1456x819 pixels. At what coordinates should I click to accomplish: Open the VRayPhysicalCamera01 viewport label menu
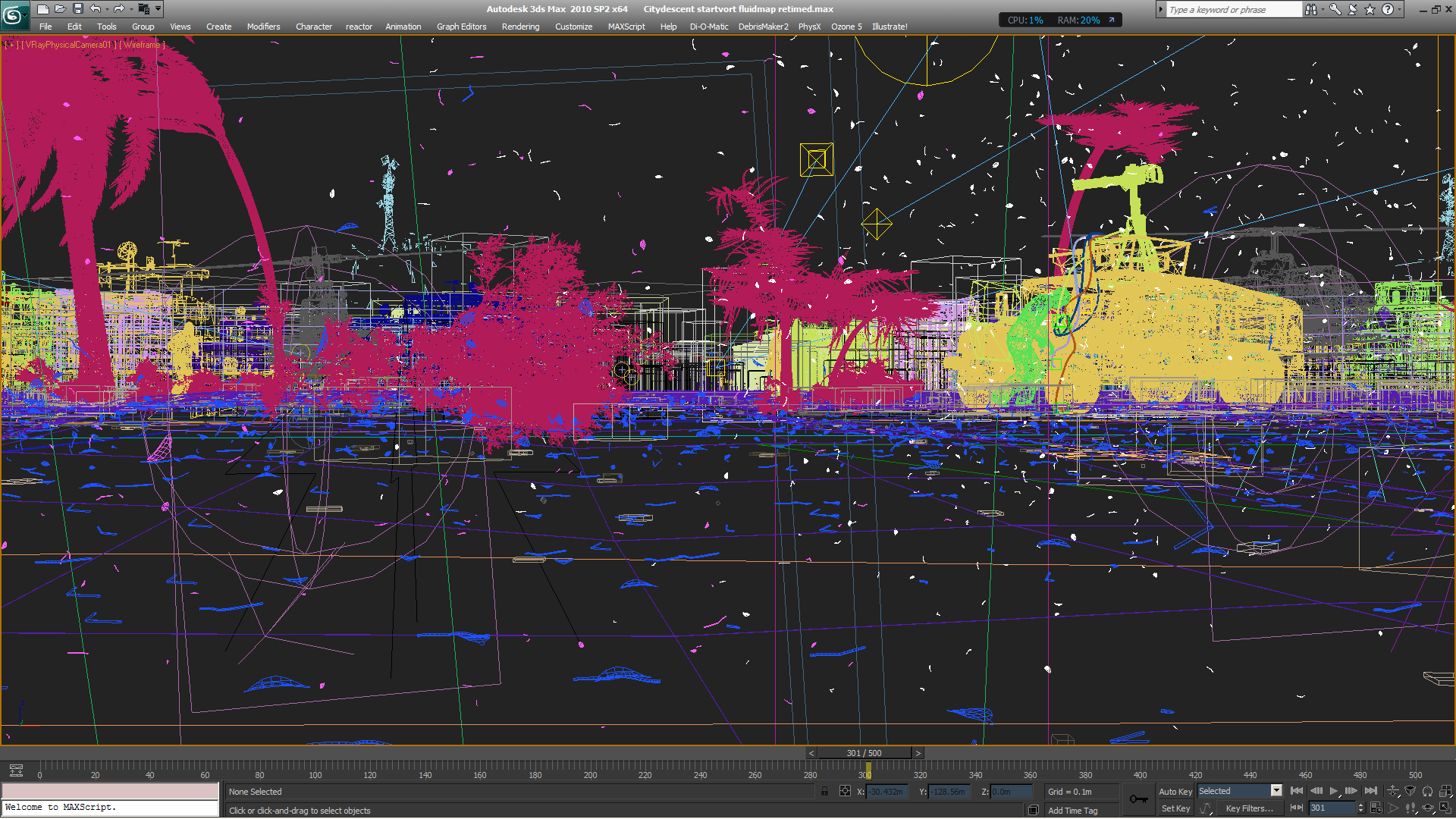pos(68,45)
